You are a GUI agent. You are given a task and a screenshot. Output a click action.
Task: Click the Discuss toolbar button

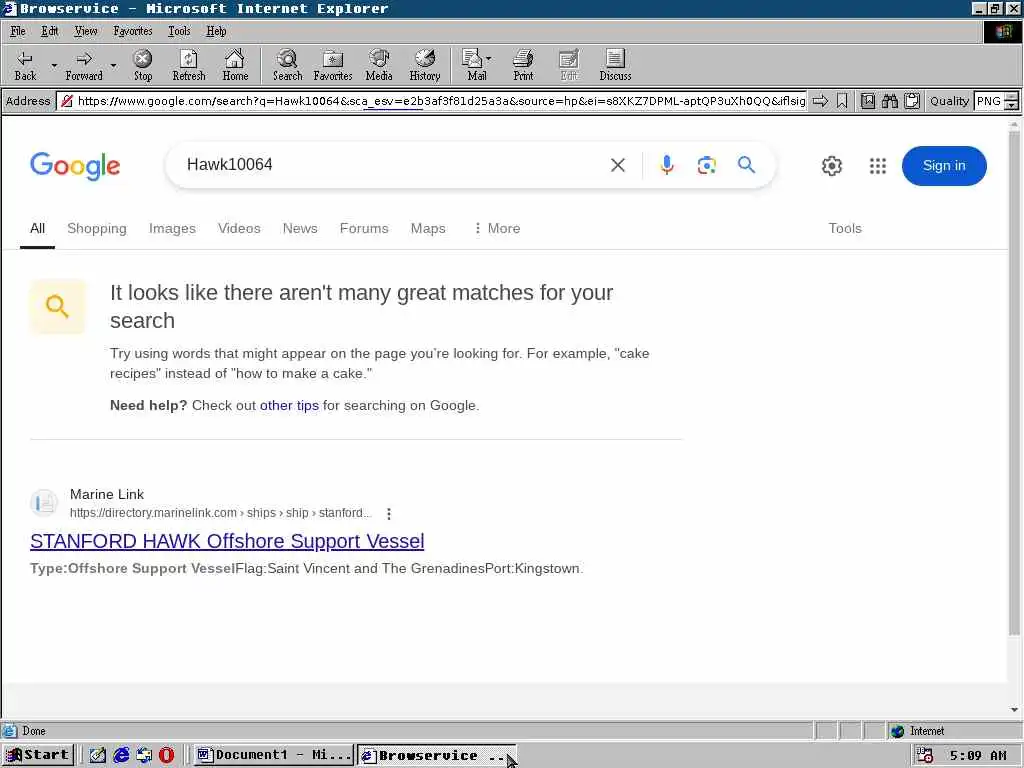pos(615,65)
